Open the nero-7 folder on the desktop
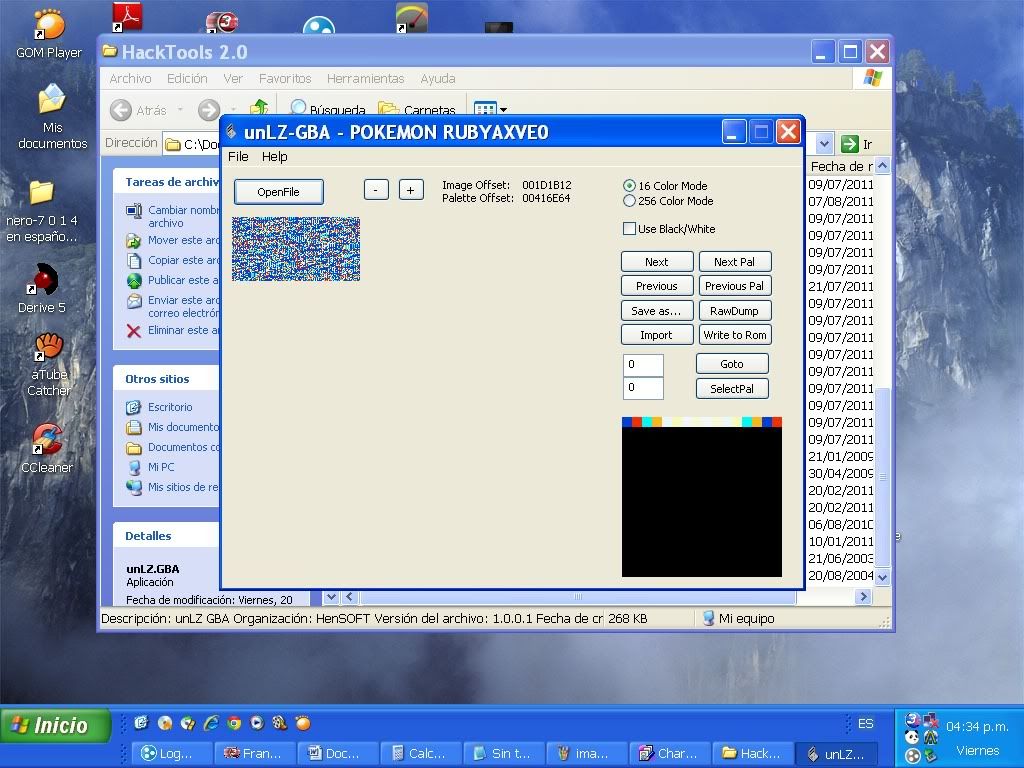Image resolution: width=1024 pixels, height=768 pixels. [41, 212]
